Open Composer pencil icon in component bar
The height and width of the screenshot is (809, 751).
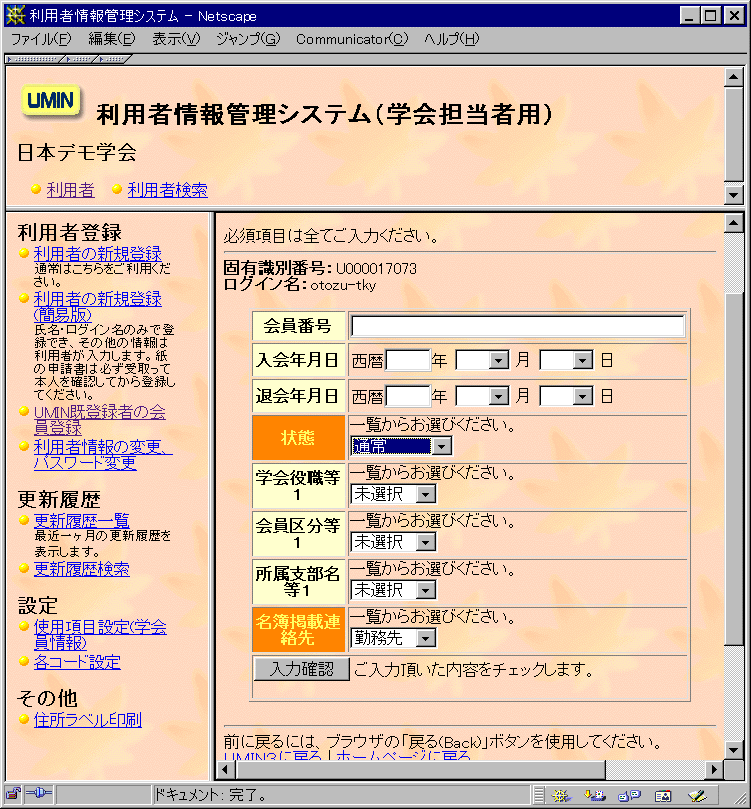click(x=696, y=796)
